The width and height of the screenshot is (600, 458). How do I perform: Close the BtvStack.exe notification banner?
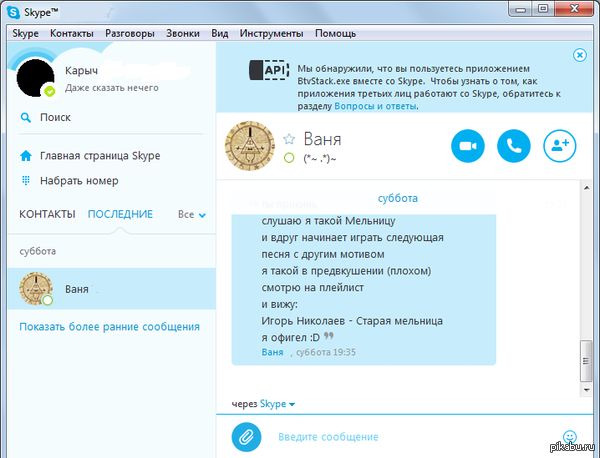click(580, 55)
